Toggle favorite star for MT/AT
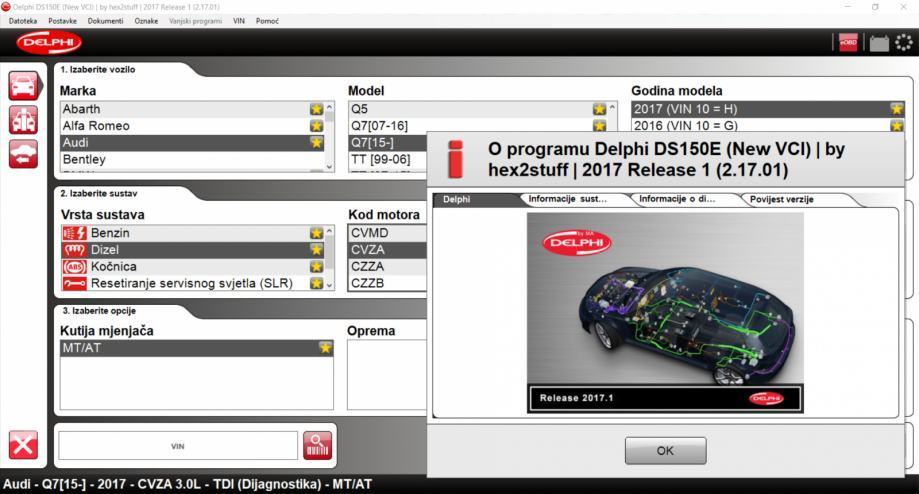Viewport: 919px width, 494px height. click(x=325, y=348)
